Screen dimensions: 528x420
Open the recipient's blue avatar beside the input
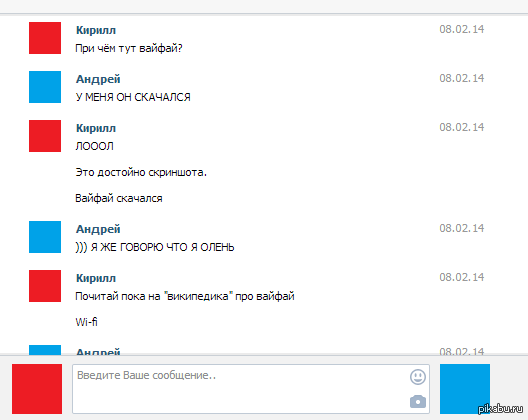click(465, 389)
